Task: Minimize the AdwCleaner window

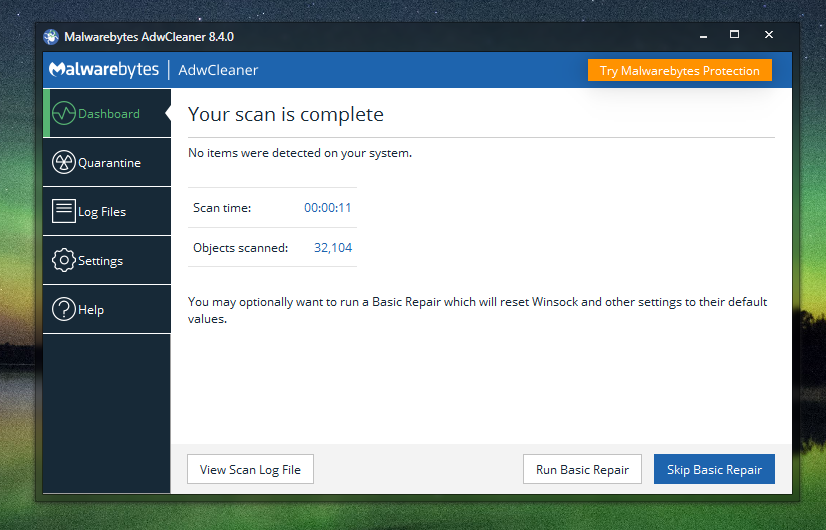Action: [x=703, y=35]
